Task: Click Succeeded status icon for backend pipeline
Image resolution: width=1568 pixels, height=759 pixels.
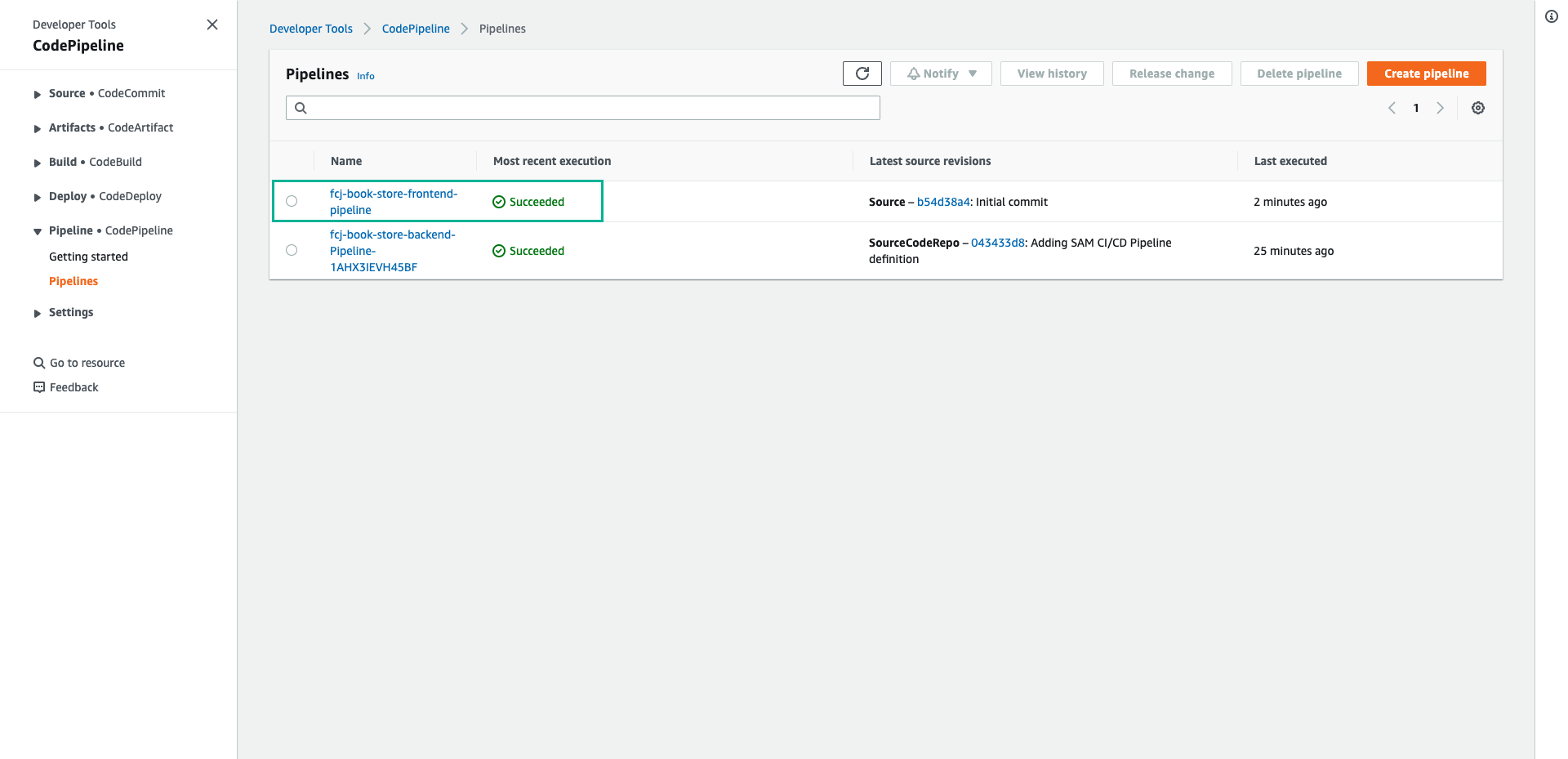Action: point(499,251)
